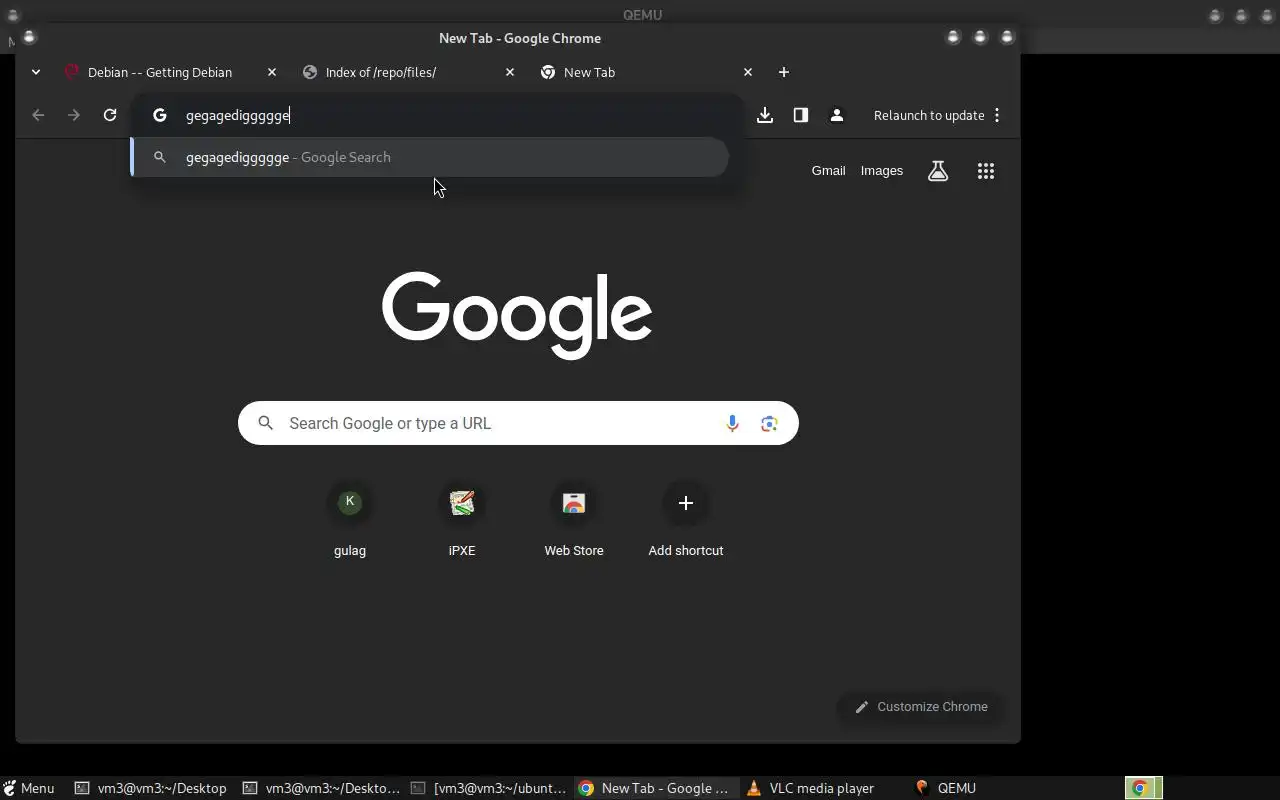
Task: Open the tab search dropdown chevron
Action: 35,72
